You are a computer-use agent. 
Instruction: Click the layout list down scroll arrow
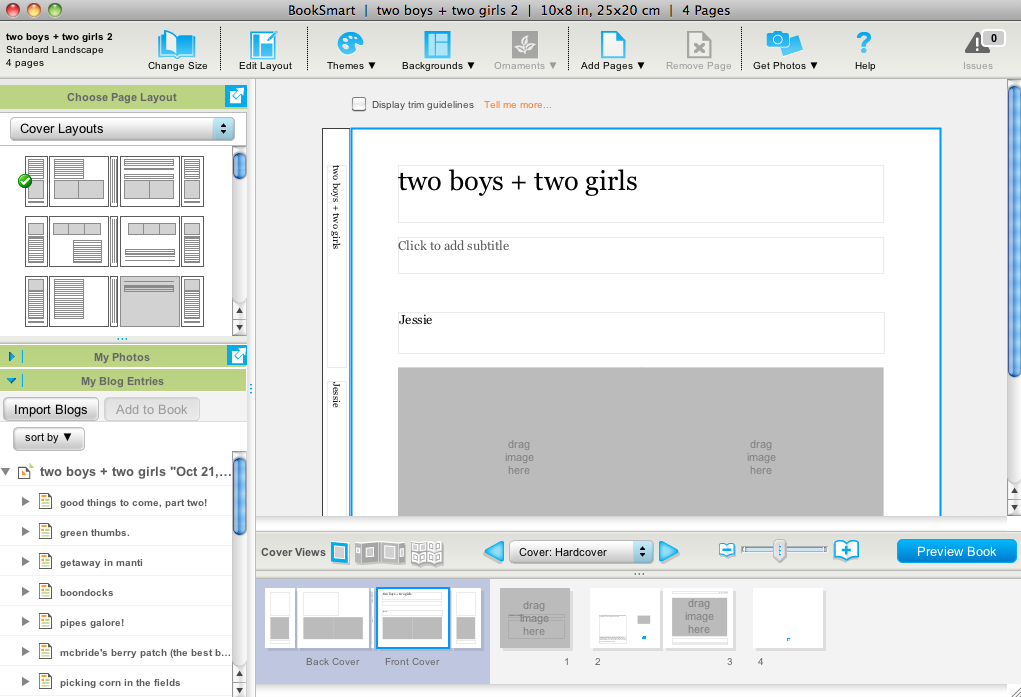click(240, 328)
